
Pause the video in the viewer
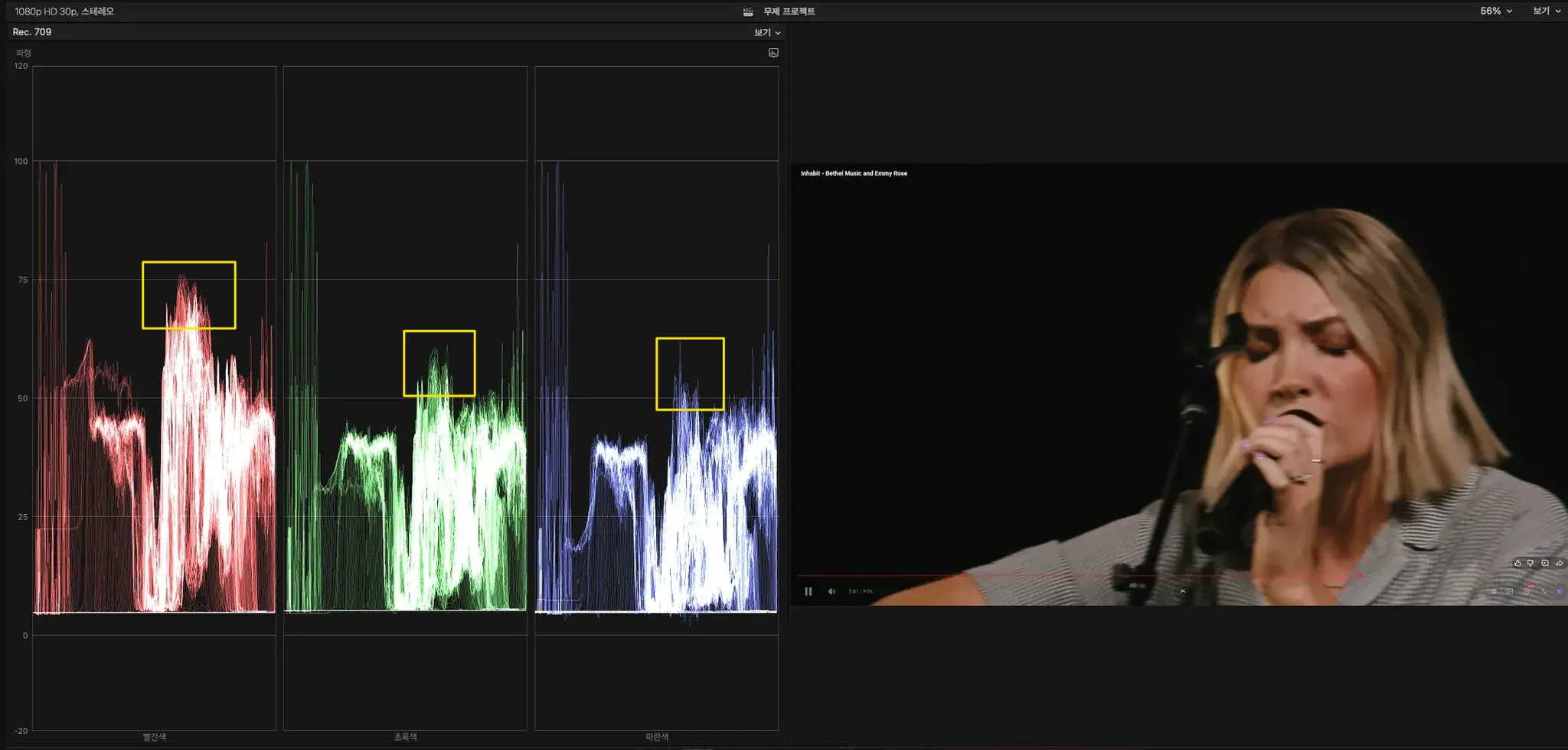click(x=808, y=591)
